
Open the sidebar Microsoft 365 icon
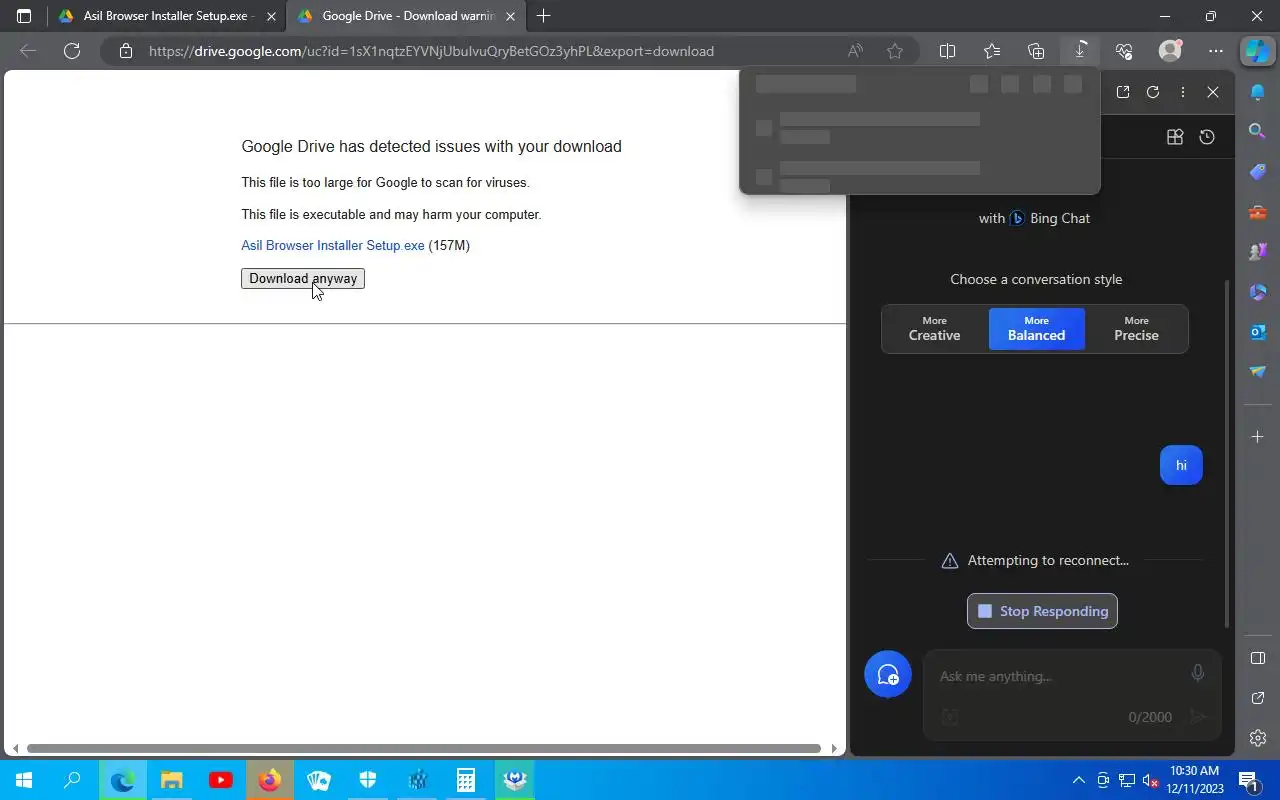click(1258, 292)
